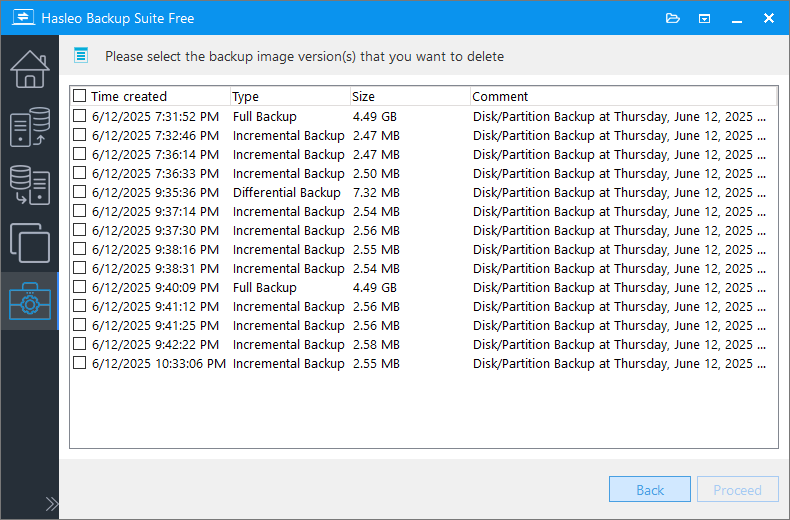Click the 6/12/2025 10:33:06 PM timestamp
Image resolution: width=790 pixels, height=520 pixels.
pos(159,364)
